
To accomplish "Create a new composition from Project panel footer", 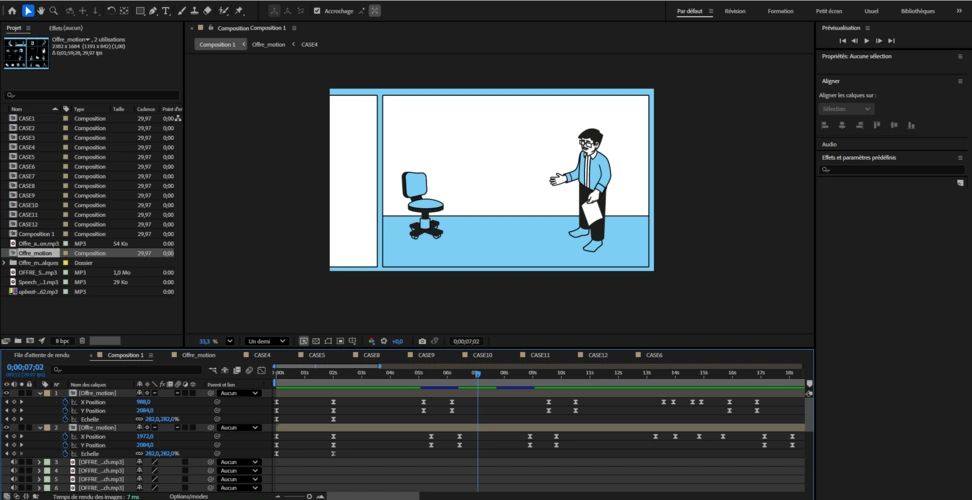I will click(30, 341).
